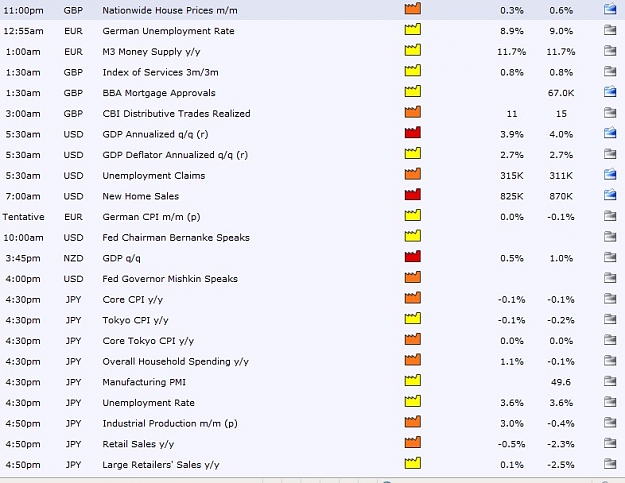Image resolution: width=625 pixels, height=483 pixels.
Task: Open detail folder for GDP Annualized q/q (r)
Action: click(x=610, y=133)
